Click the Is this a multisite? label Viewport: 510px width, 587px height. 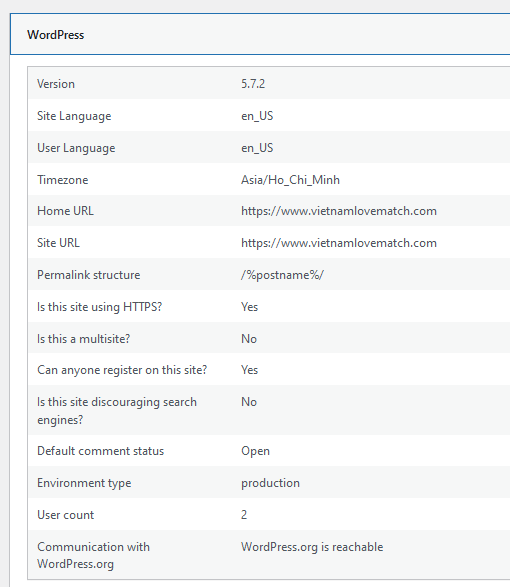(84, 339)
